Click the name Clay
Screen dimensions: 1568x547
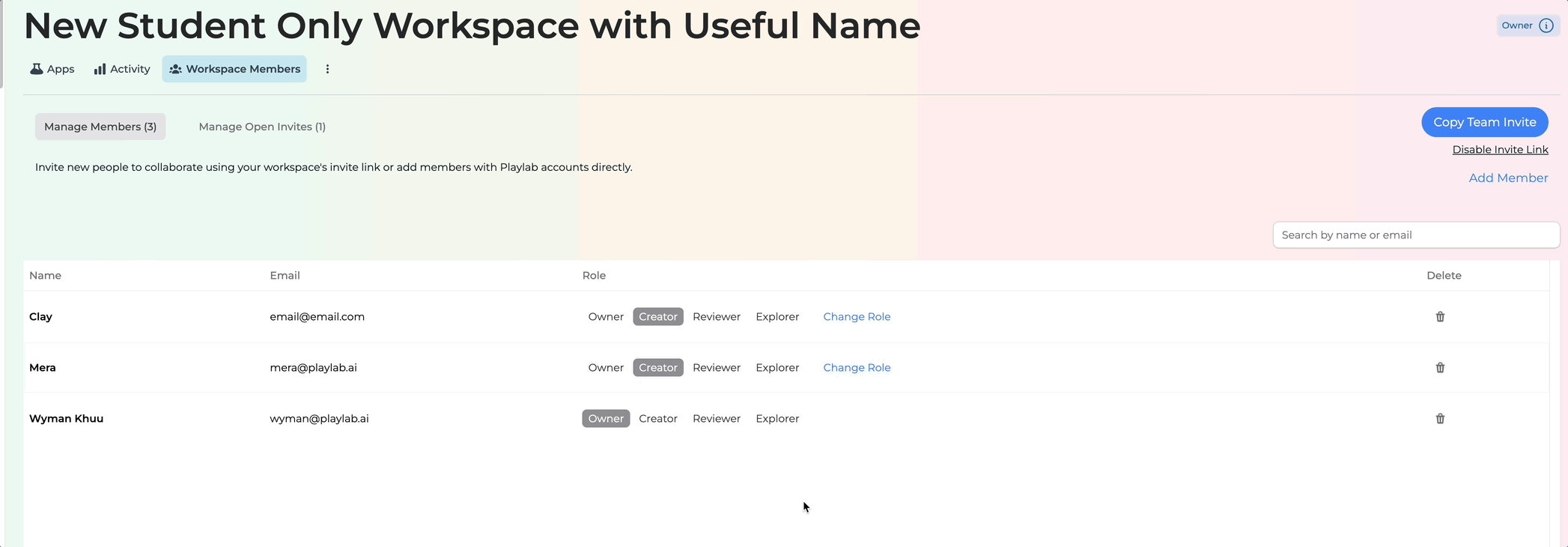click(x=40, y=317)
